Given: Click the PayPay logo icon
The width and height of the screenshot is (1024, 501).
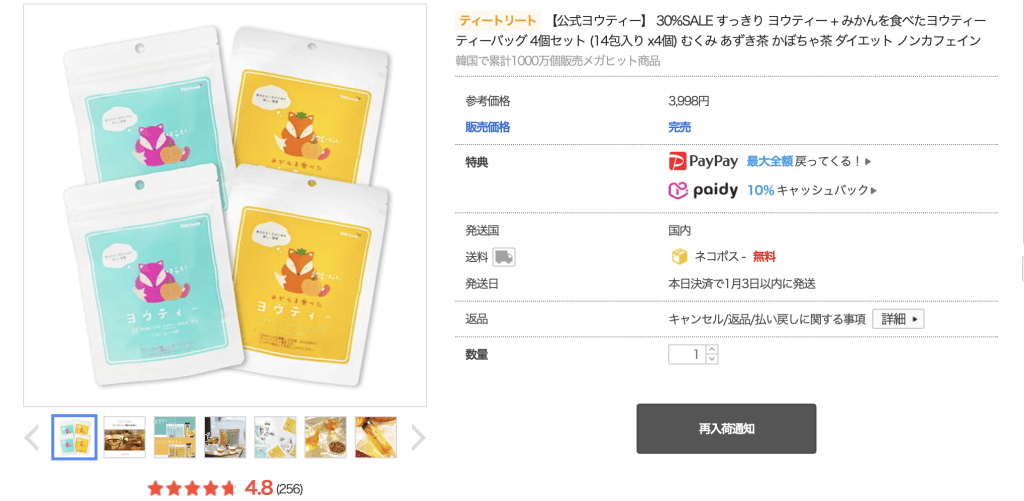Looking at the screenshot, I should point(679,161).
